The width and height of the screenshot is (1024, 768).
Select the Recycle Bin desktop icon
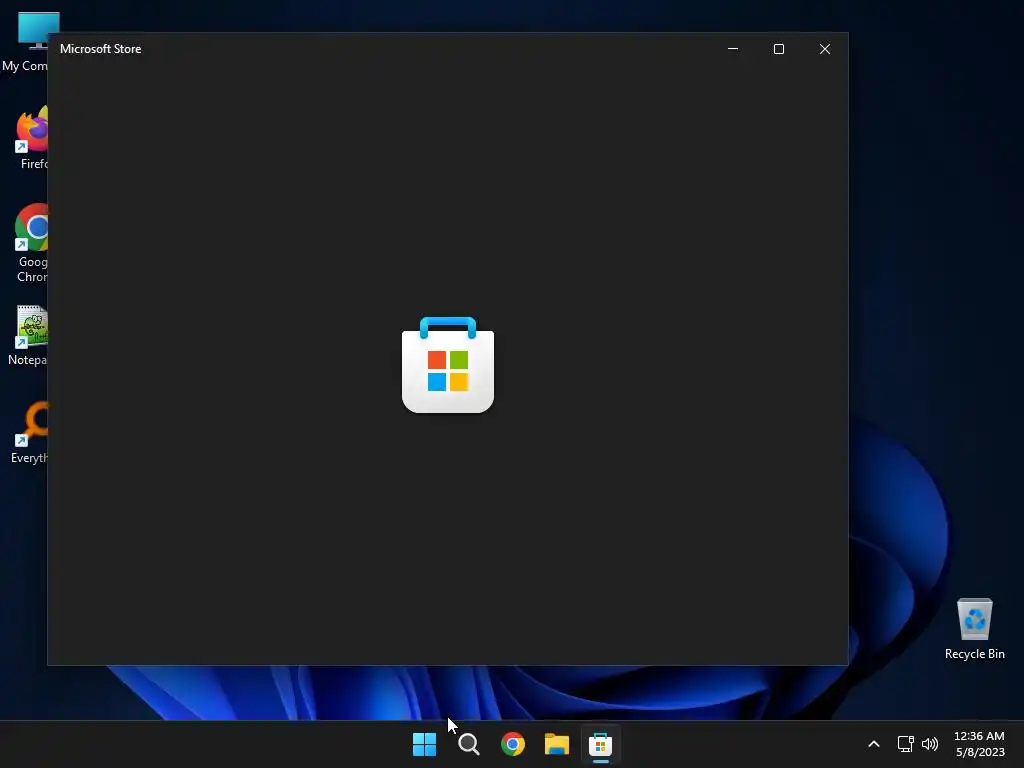tap(974, 628)
